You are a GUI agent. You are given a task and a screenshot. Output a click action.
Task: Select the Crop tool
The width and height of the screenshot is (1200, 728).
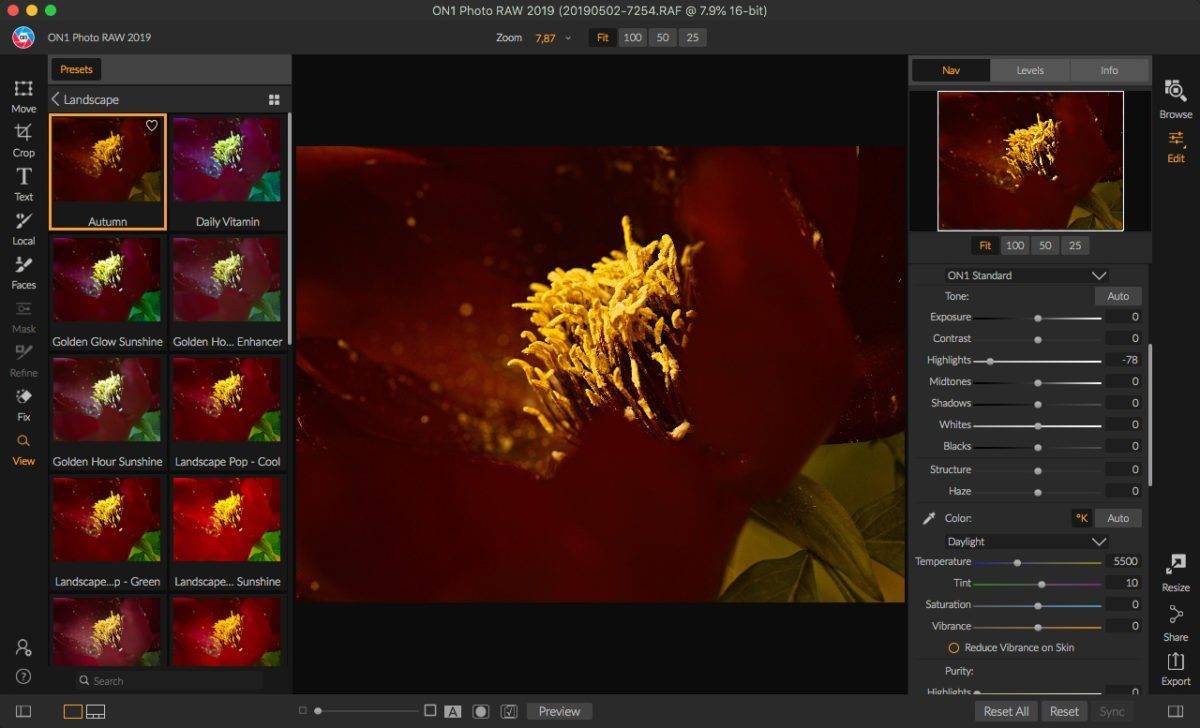pos(23,139)
